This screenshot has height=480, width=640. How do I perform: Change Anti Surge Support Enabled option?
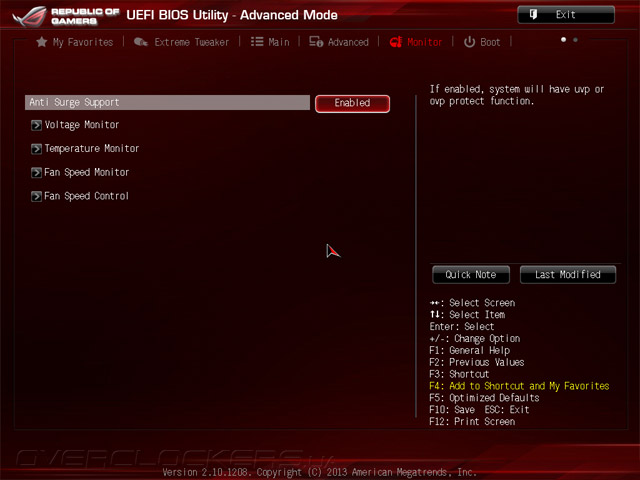point(352,103)
